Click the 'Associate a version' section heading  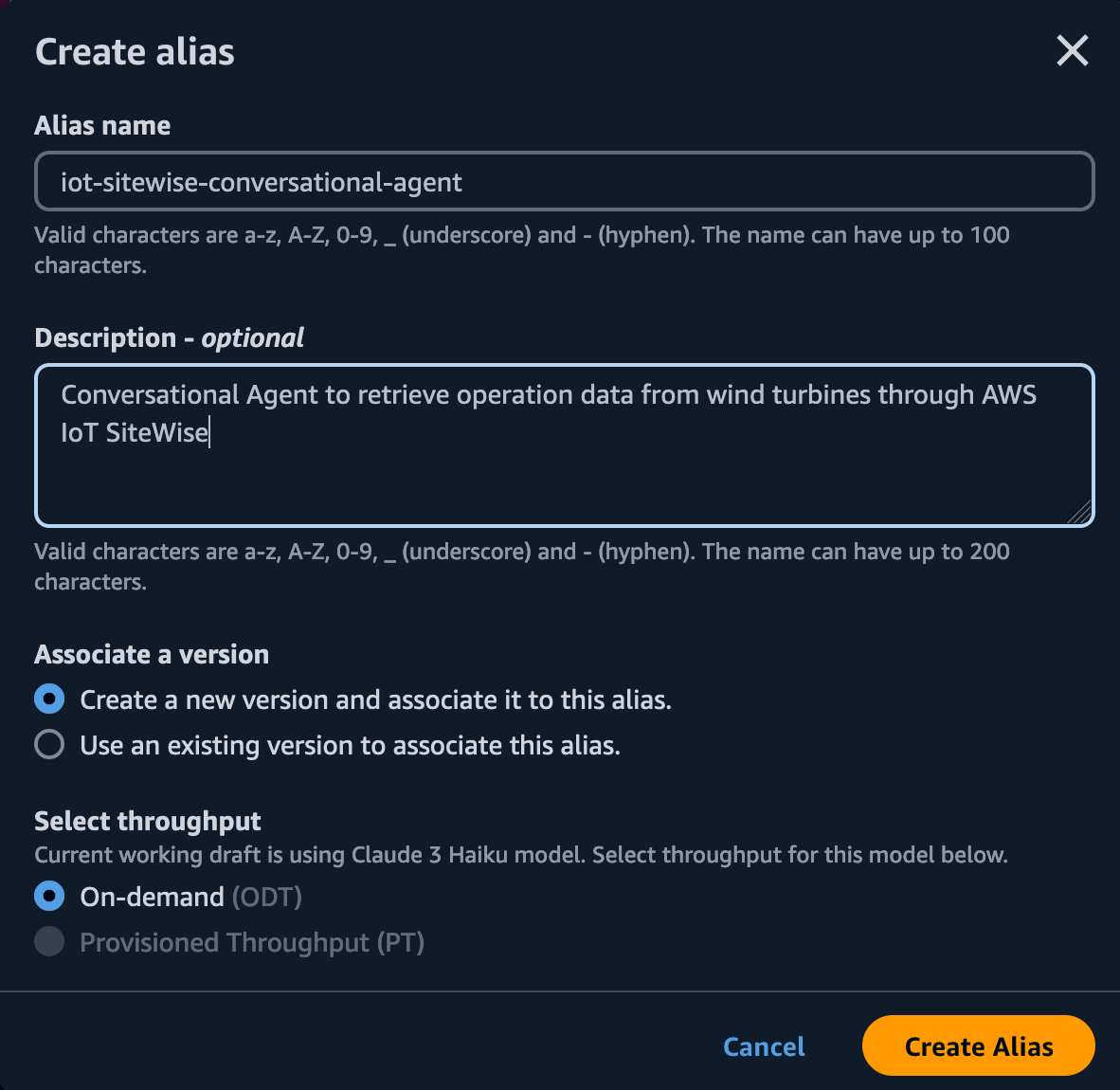(x=151, y=654)
